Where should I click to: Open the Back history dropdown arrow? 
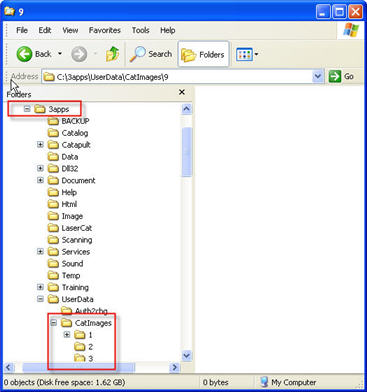[x=60, y=54]
